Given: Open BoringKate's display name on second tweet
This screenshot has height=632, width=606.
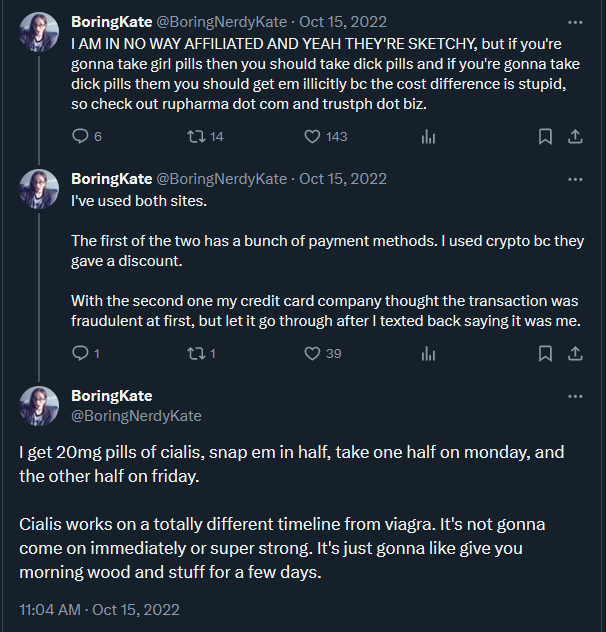Looking at the screenshot, I should pos(112,179).
